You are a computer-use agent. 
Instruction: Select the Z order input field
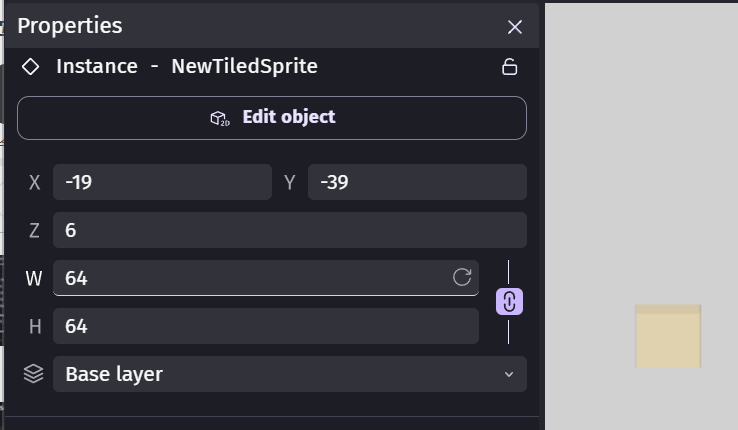click(x=289, y=230)
